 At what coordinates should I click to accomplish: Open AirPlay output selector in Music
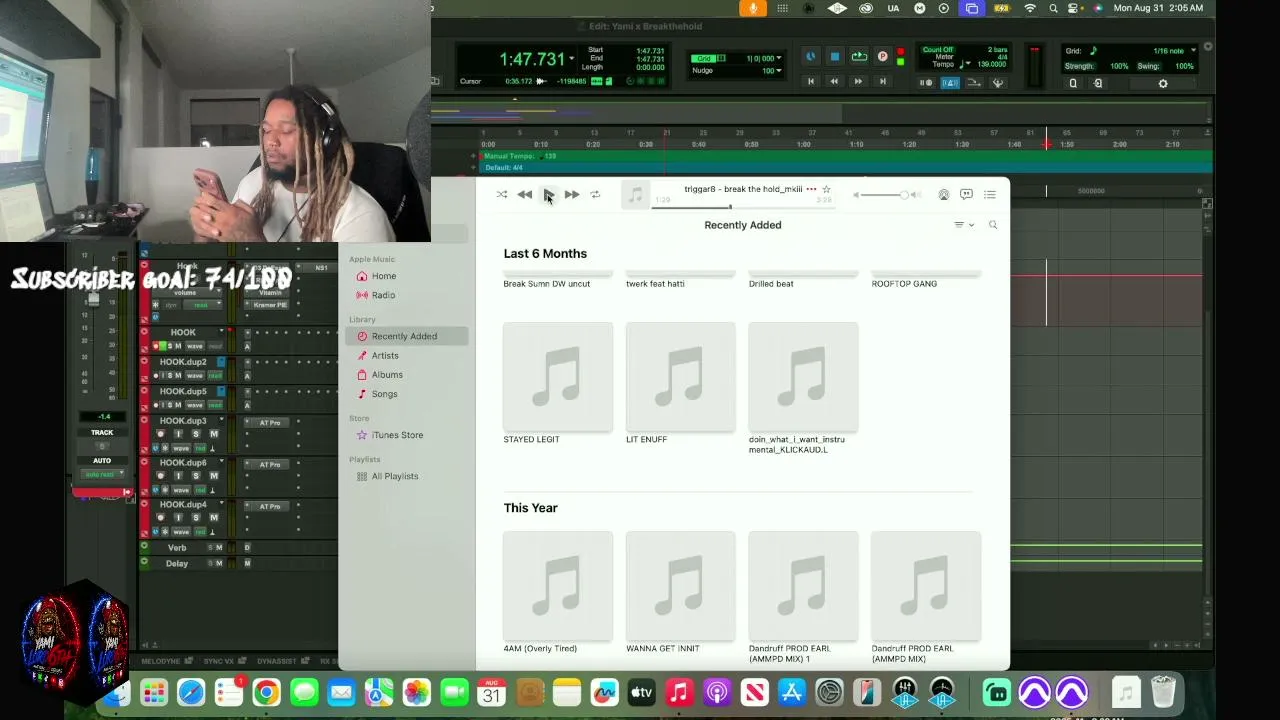pyautogui.click(x=943, y=195)
